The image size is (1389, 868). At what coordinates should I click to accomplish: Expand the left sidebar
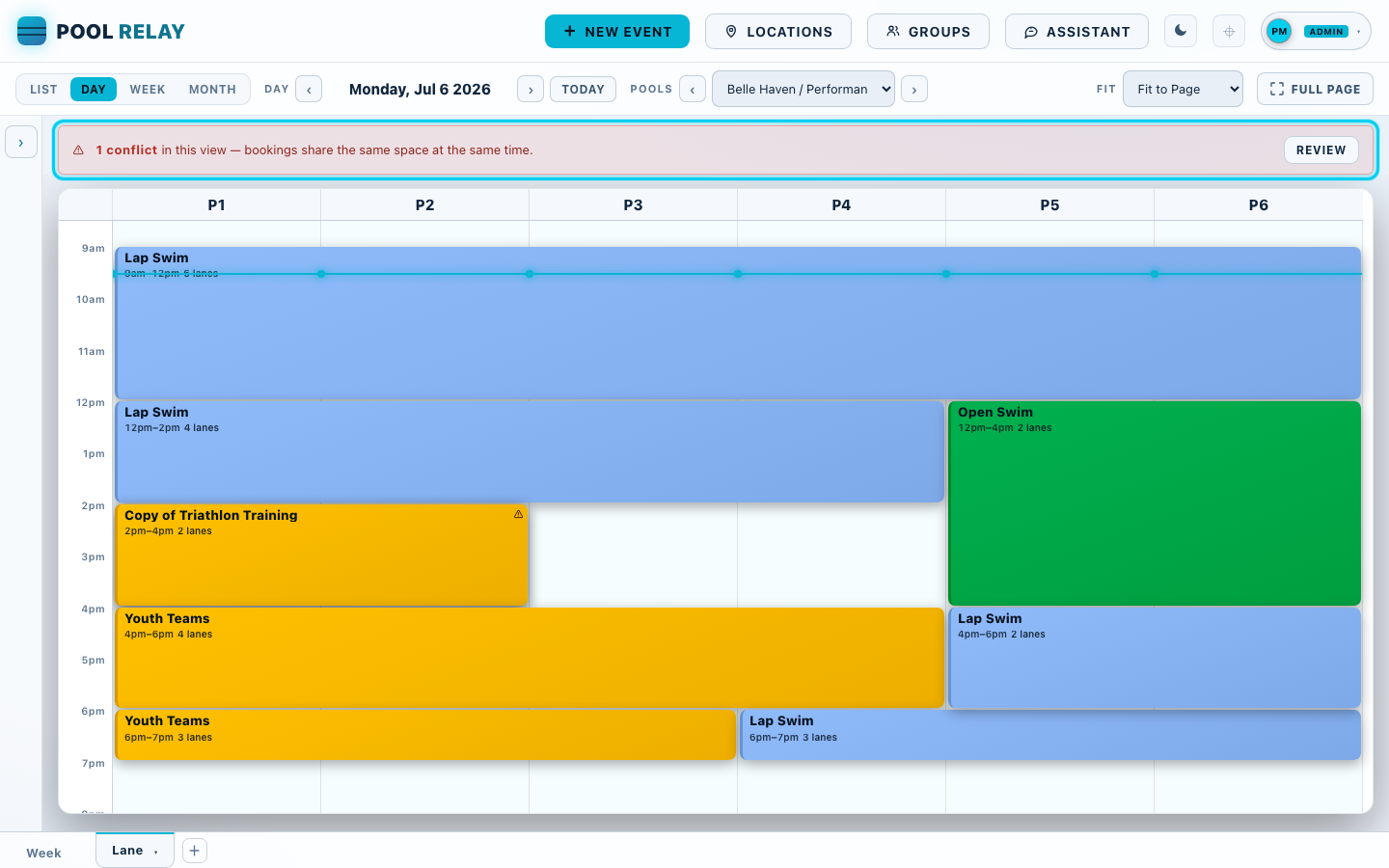(21, 142)
